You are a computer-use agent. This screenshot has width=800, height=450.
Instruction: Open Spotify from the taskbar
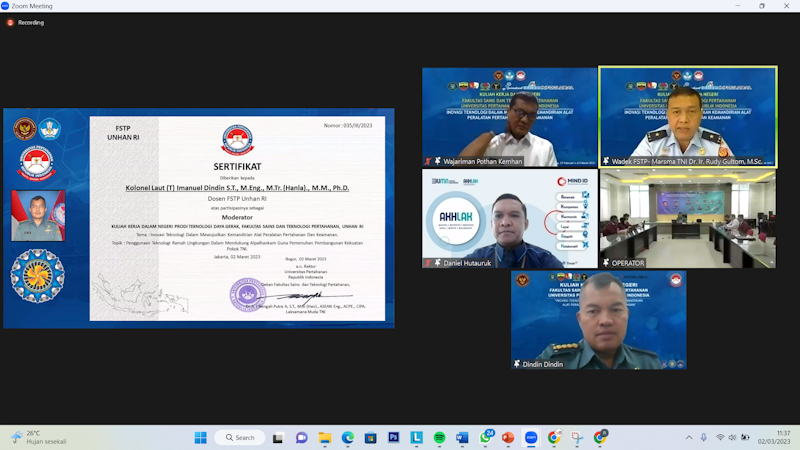pos(439,438)
